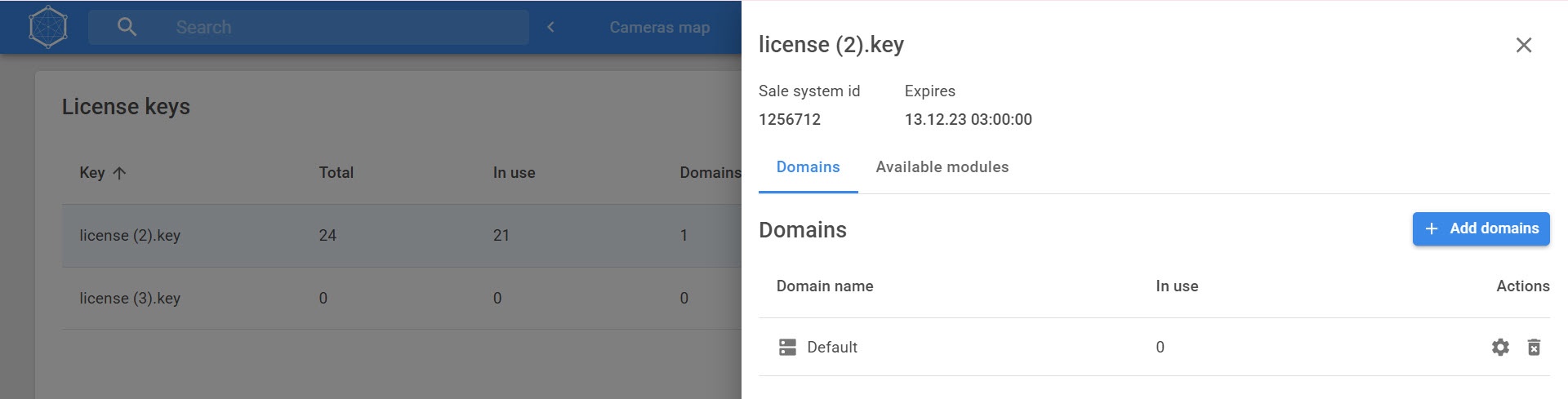This screenshot has height=399, width=1568.
Task: Click the Default domain name
Action: (x=831, y=348)
